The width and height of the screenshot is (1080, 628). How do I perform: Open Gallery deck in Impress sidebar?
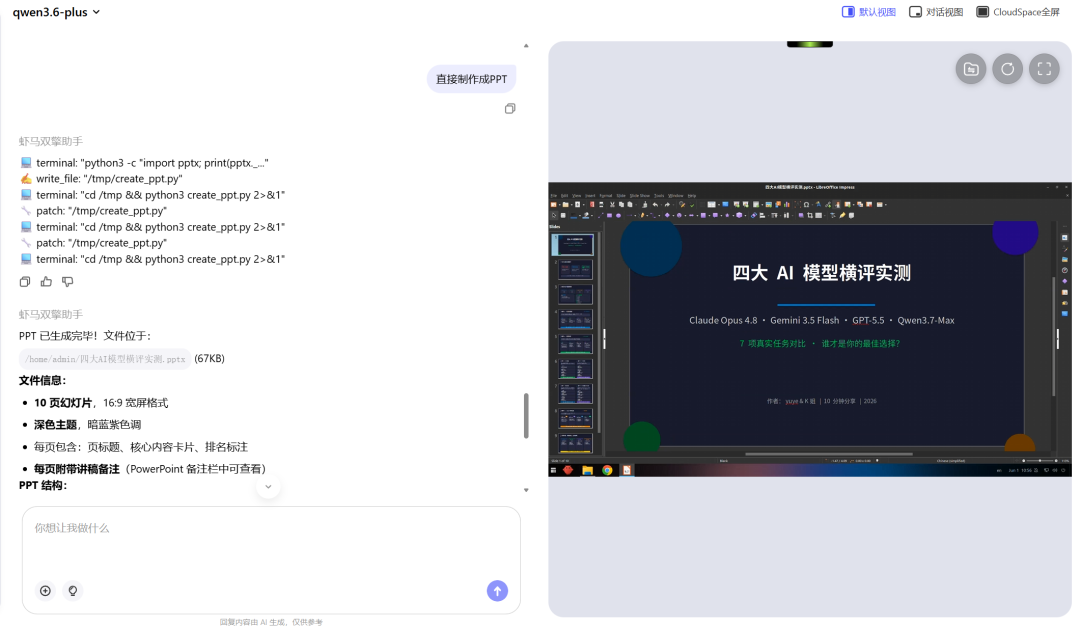click(x=1065, y=260)
